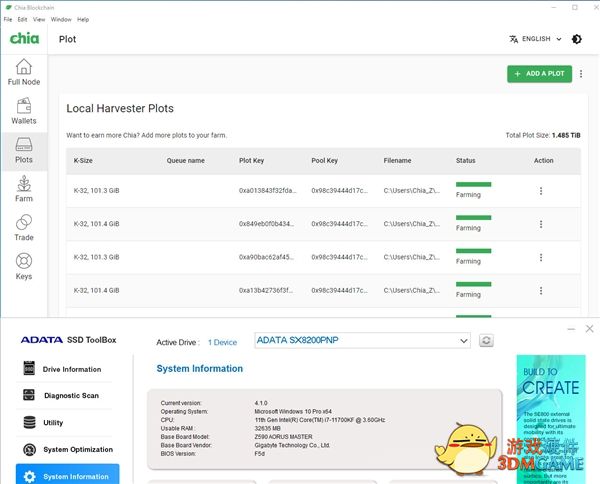The height and width of the screenshot is (484, 600).
Task: Click Total Plot Size 1.485 TiB text
Action: tap(543, 135)
